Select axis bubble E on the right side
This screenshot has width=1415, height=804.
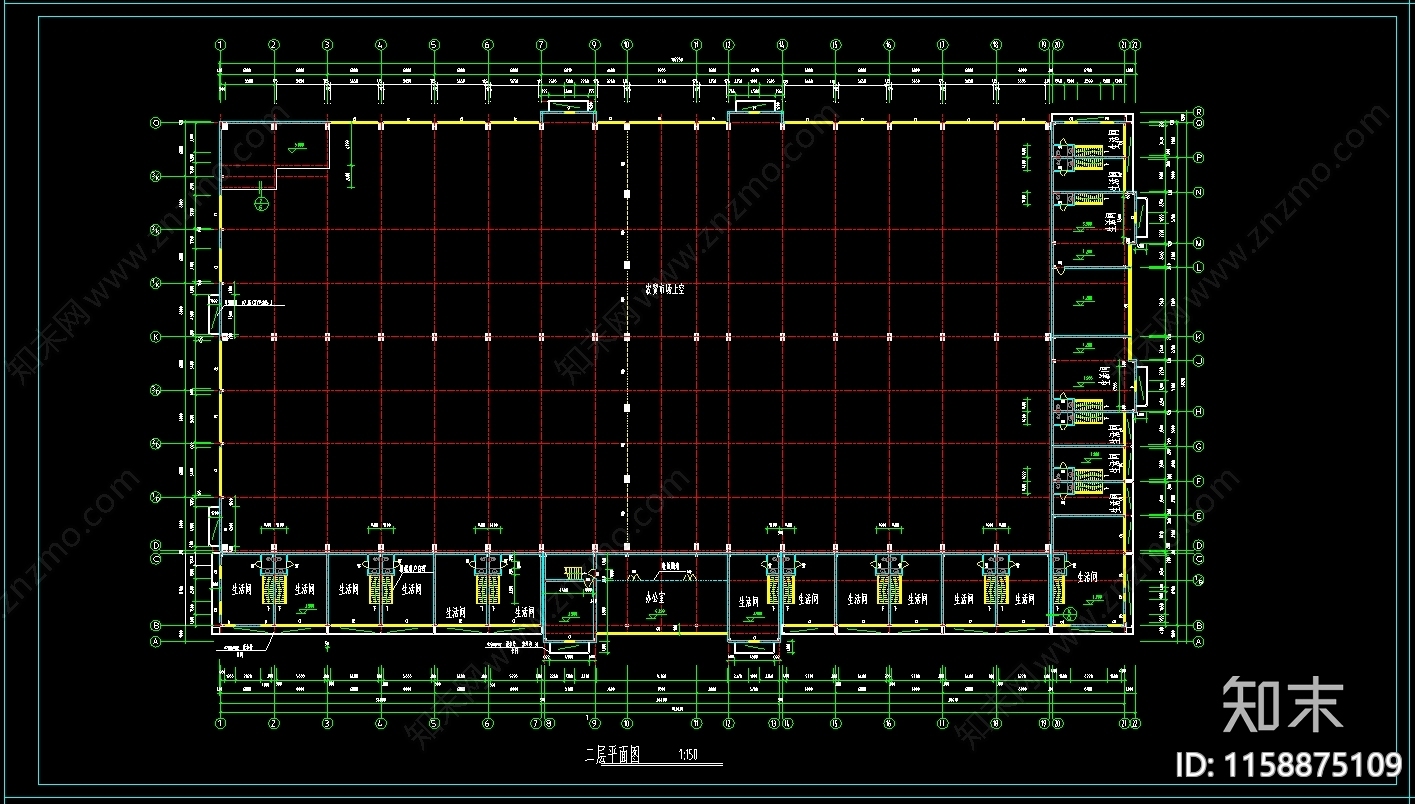1199,516
